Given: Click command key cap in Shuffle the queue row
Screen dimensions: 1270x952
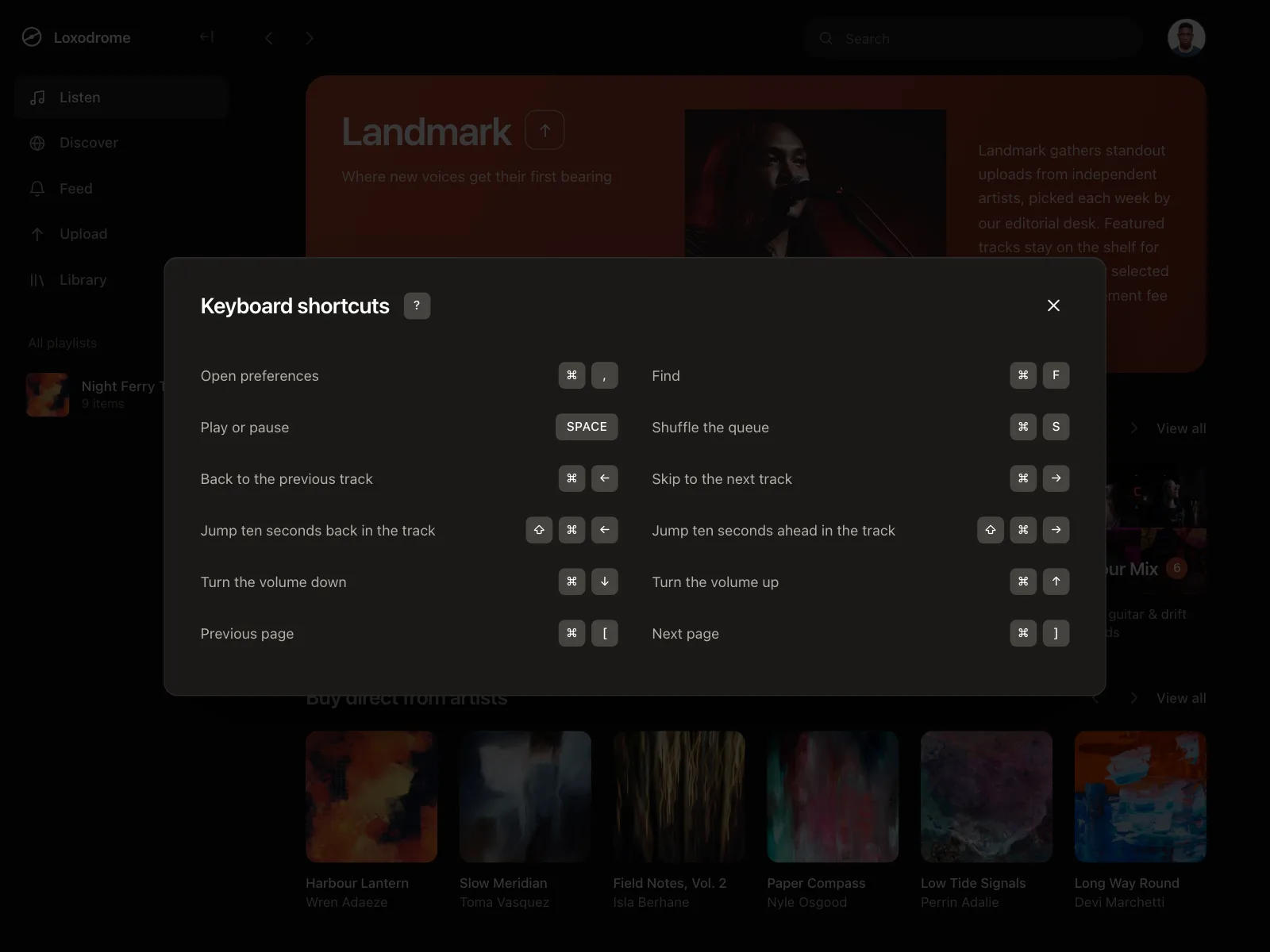Looking at the screenshot, I should (1023, 427).
